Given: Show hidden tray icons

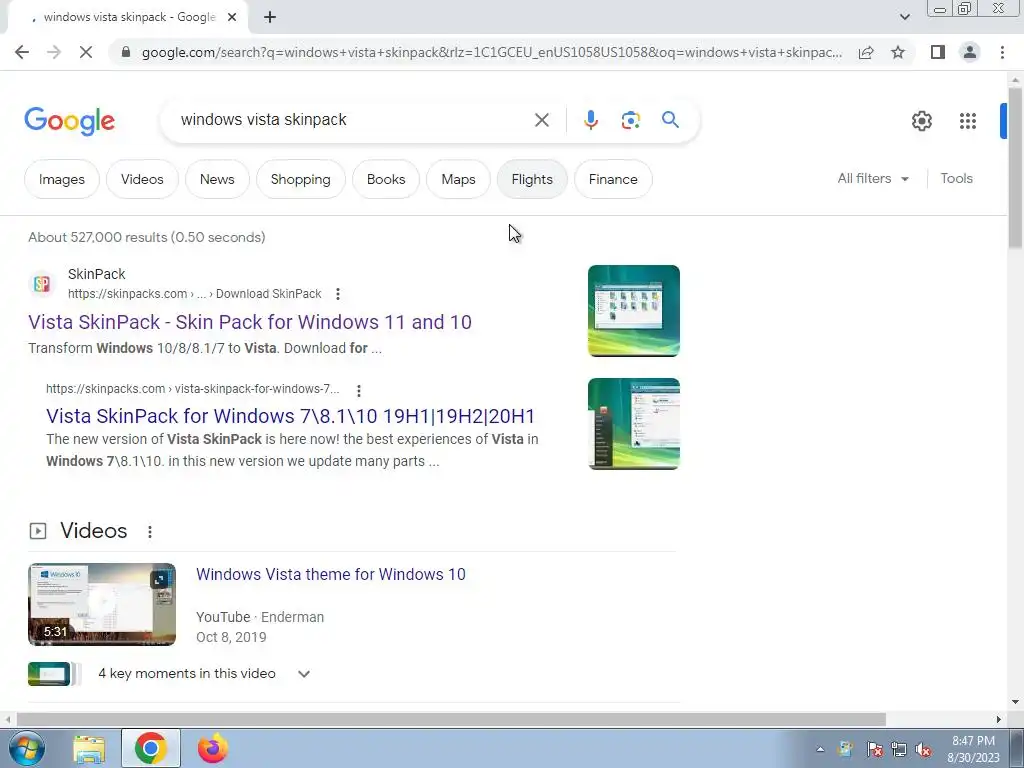Looking at the screenshot, I should point(820,750).
